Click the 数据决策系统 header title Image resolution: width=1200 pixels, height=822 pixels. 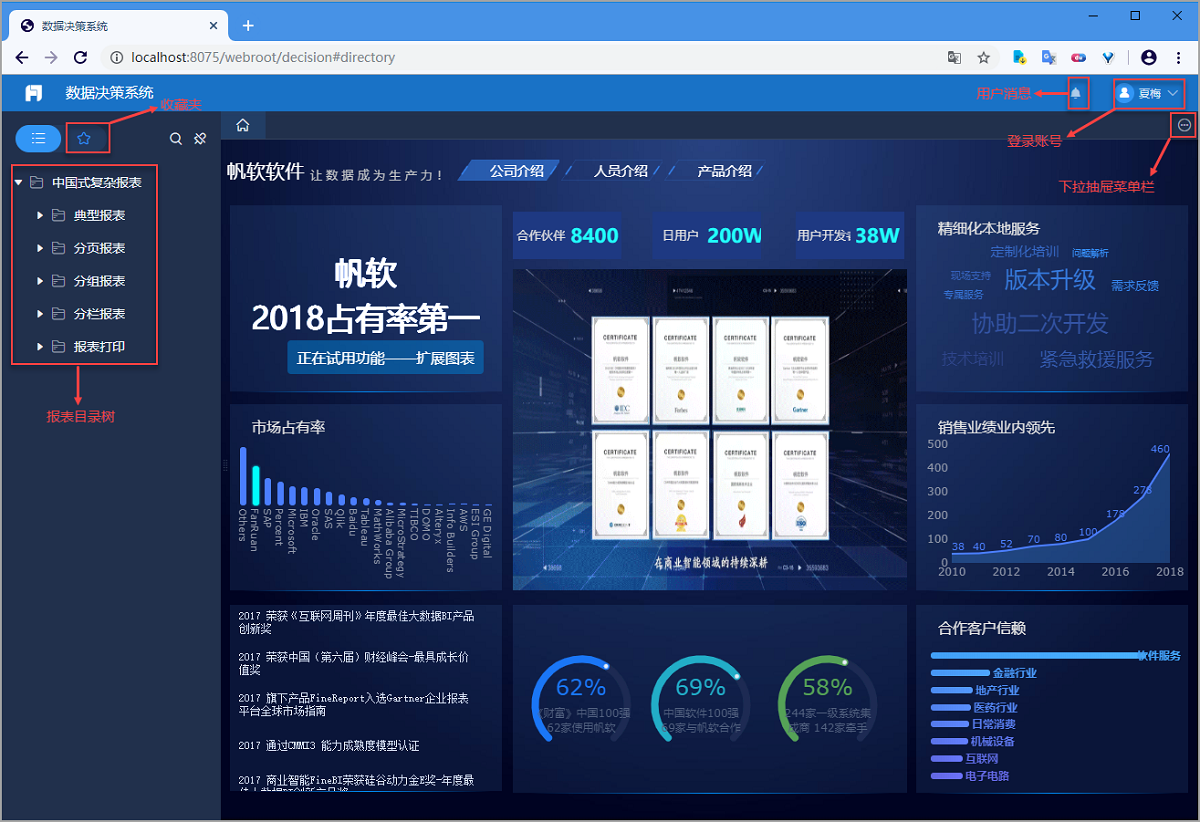(109, 93)
